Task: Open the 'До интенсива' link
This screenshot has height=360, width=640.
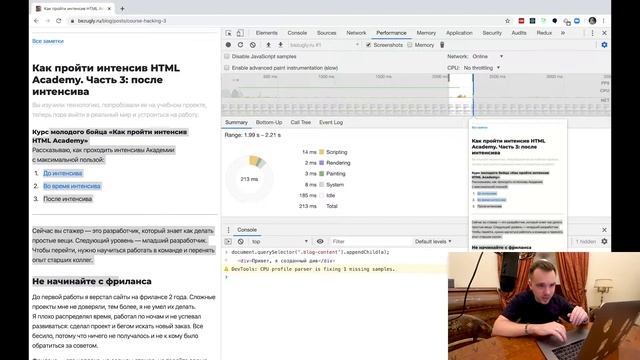Action: click(62, 173)
